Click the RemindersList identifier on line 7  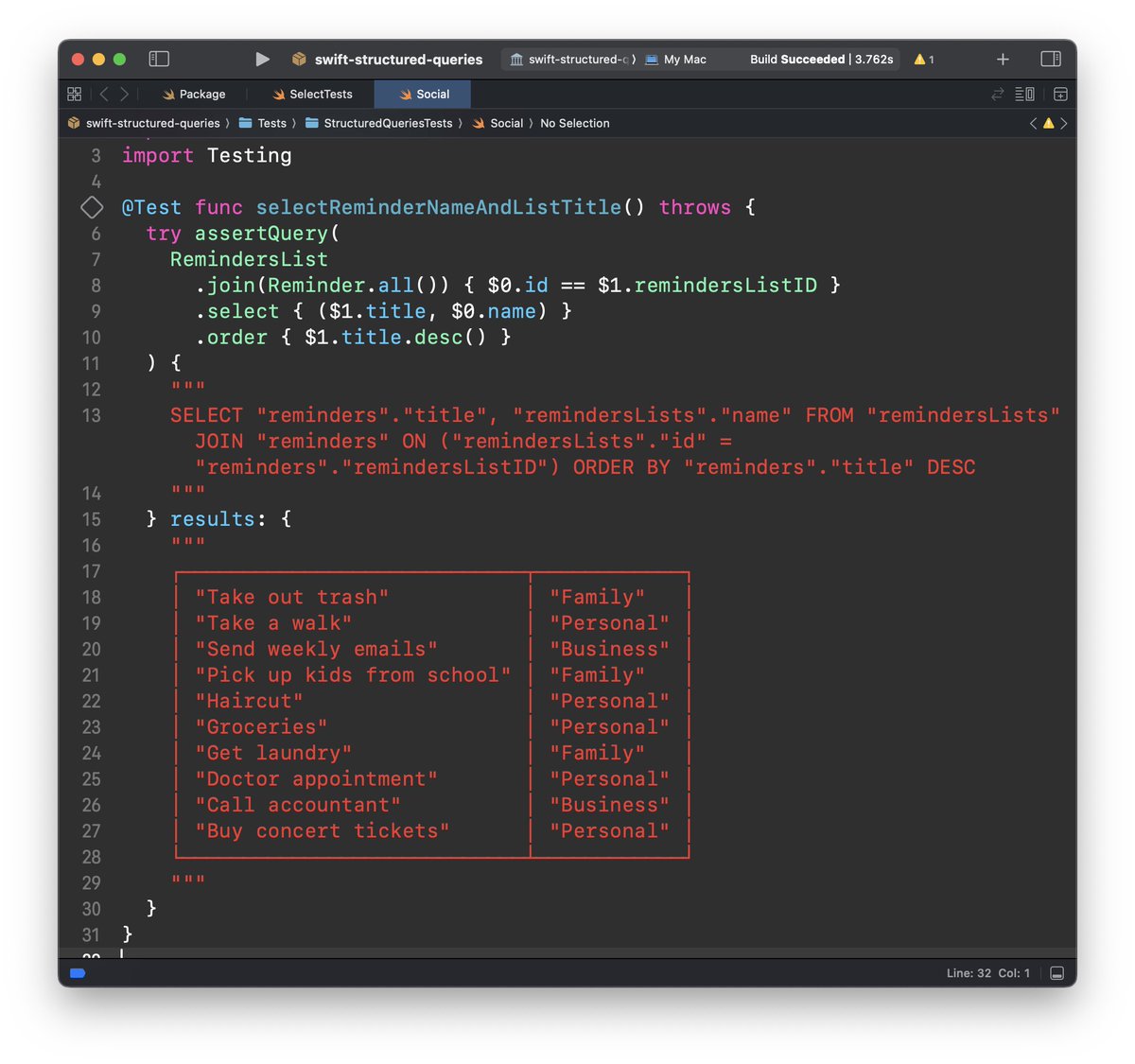[x=249, y=259]
